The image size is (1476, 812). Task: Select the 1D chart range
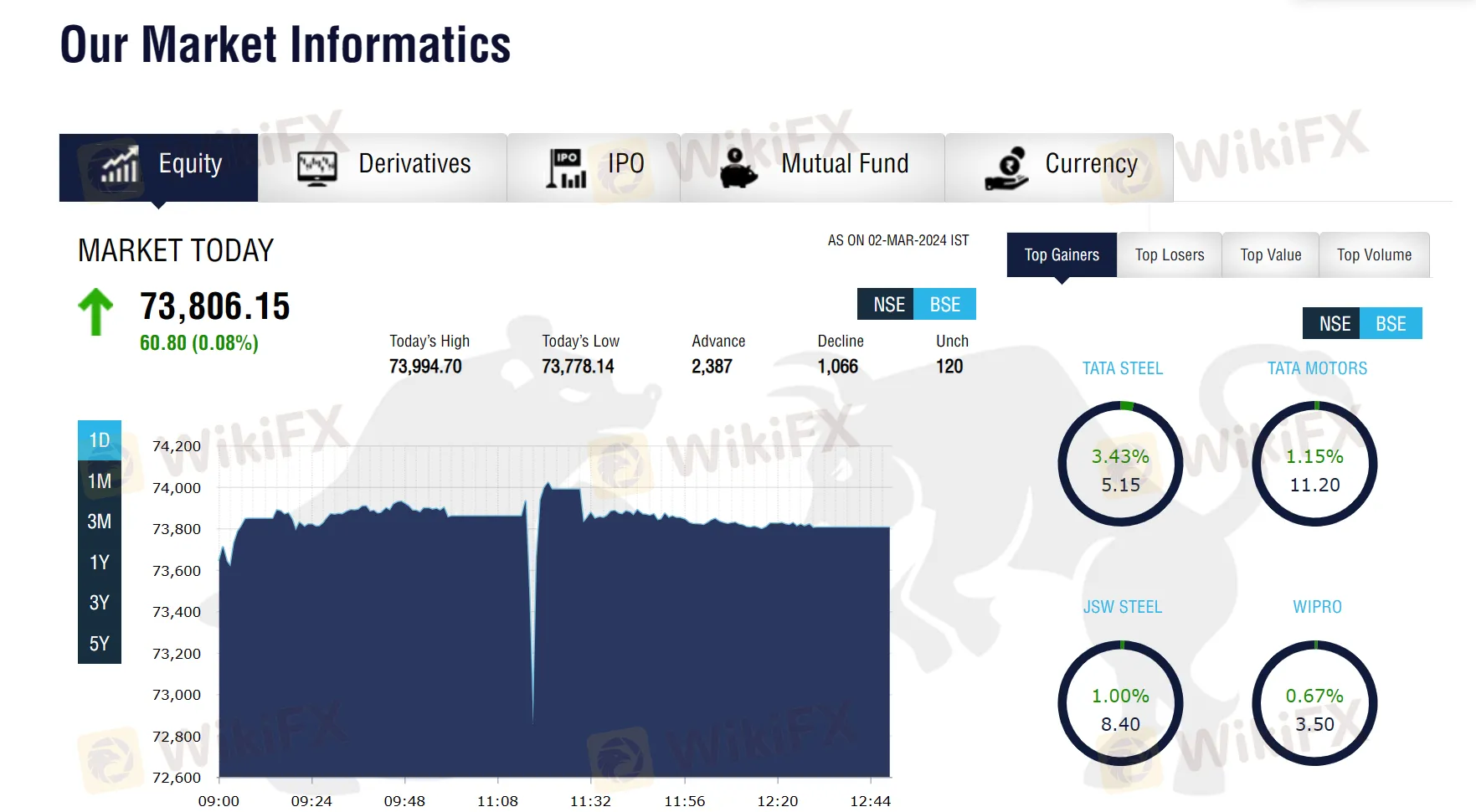[100, 440]
